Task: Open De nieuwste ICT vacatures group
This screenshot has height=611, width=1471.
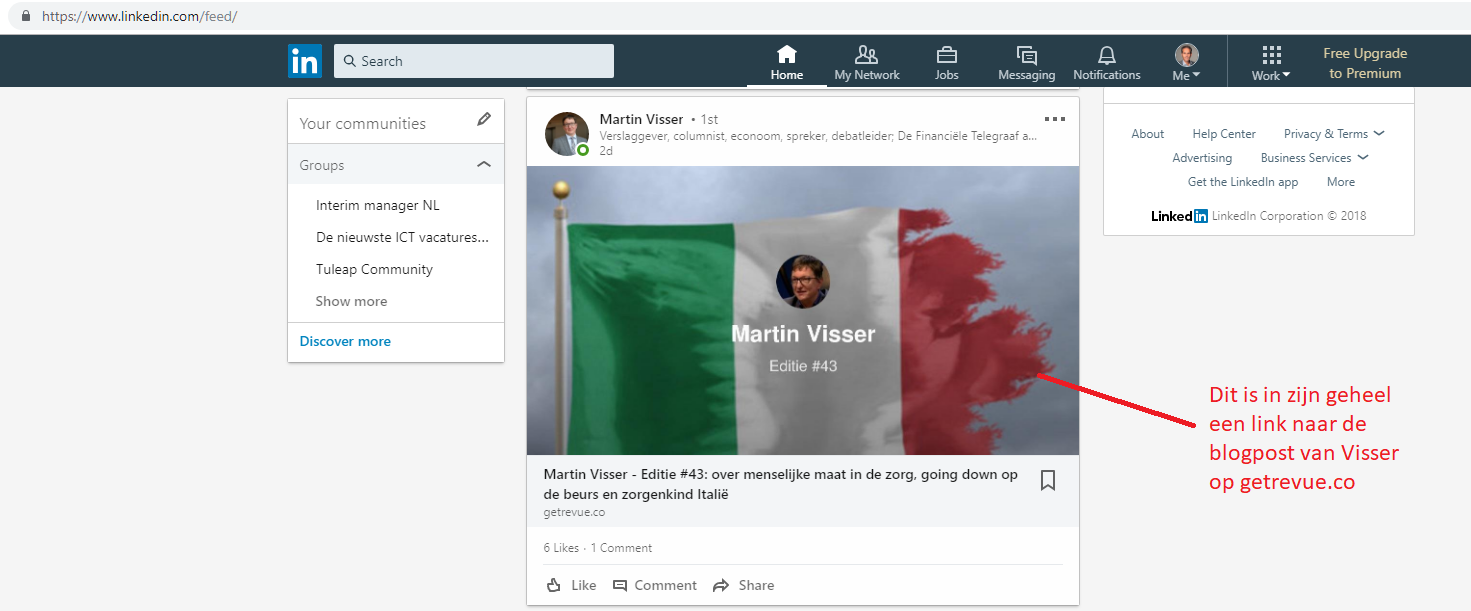Action: 403,237
